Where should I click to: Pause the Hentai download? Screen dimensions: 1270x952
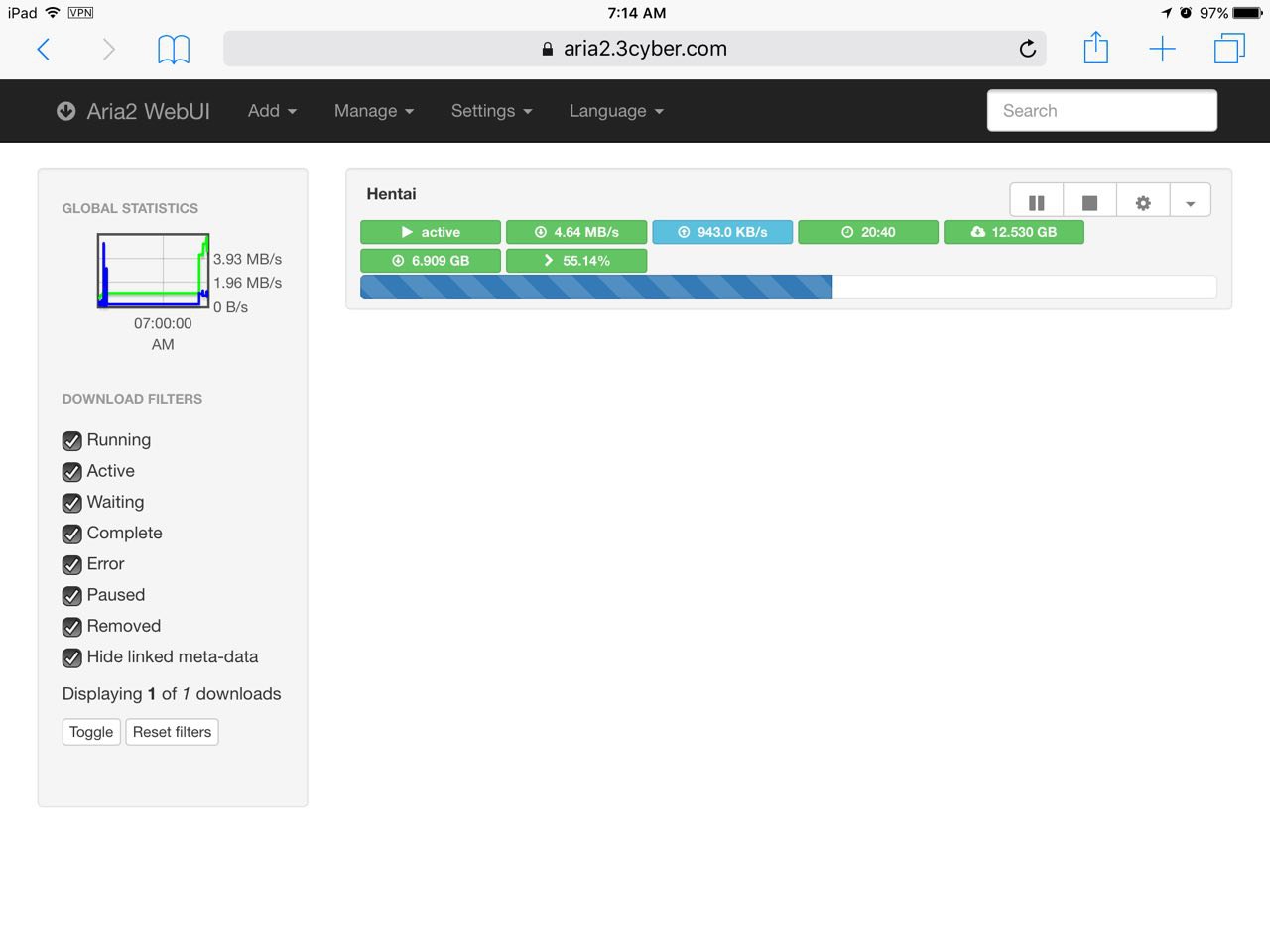click(x=1036, y=202)
